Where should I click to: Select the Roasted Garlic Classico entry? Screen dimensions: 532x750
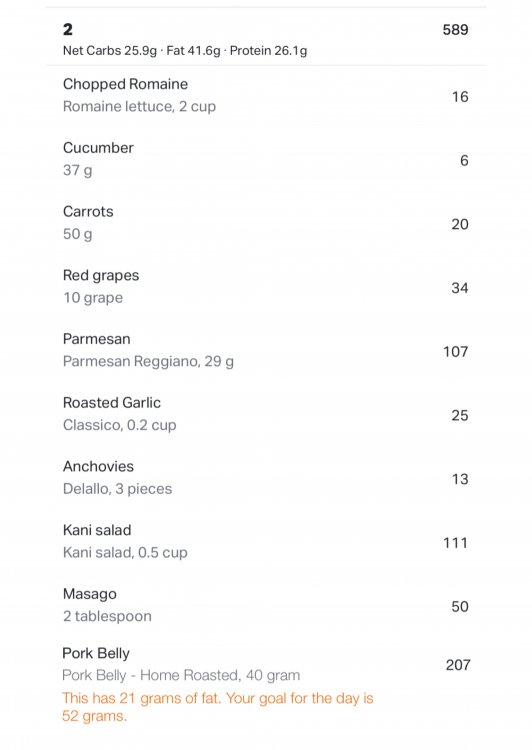pos(266,414)
